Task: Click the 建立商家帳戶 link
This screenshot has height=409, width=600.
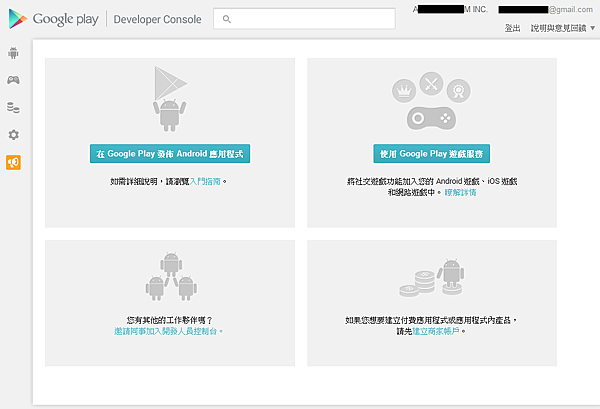Action: (435, 331)
